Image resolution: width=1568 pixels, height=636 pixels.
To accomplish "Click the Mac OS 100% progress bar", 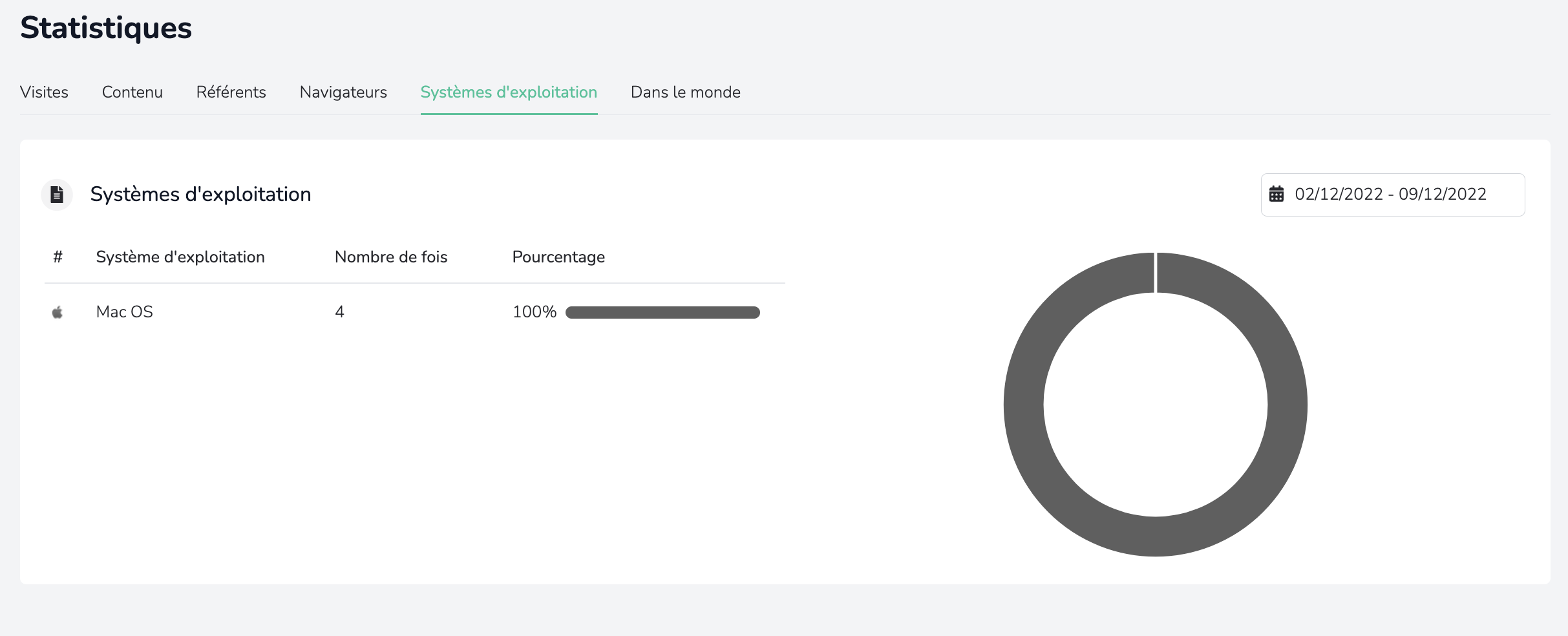I will (662, 312).
